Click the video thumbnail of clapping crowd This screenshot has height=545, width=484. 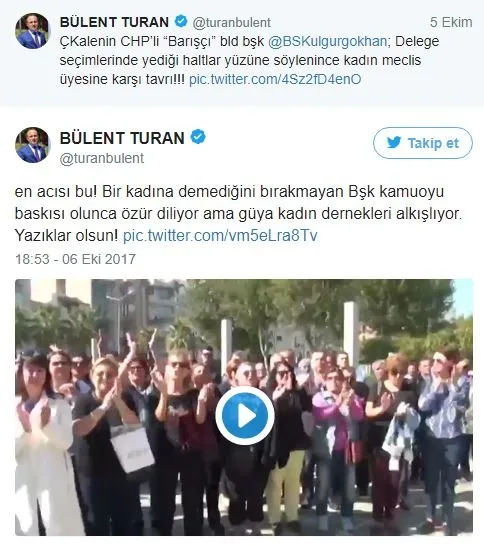[244, 407]
